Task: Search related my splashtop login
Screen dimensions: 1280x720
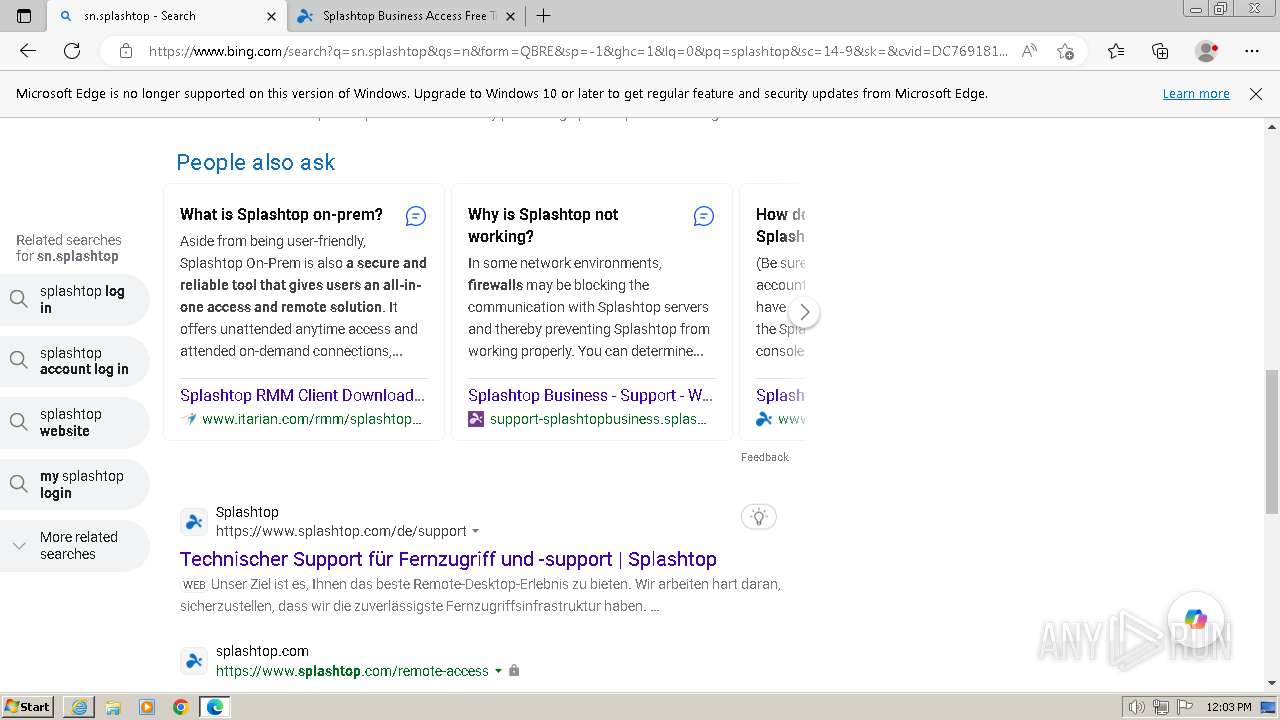Action: point(75,484)
